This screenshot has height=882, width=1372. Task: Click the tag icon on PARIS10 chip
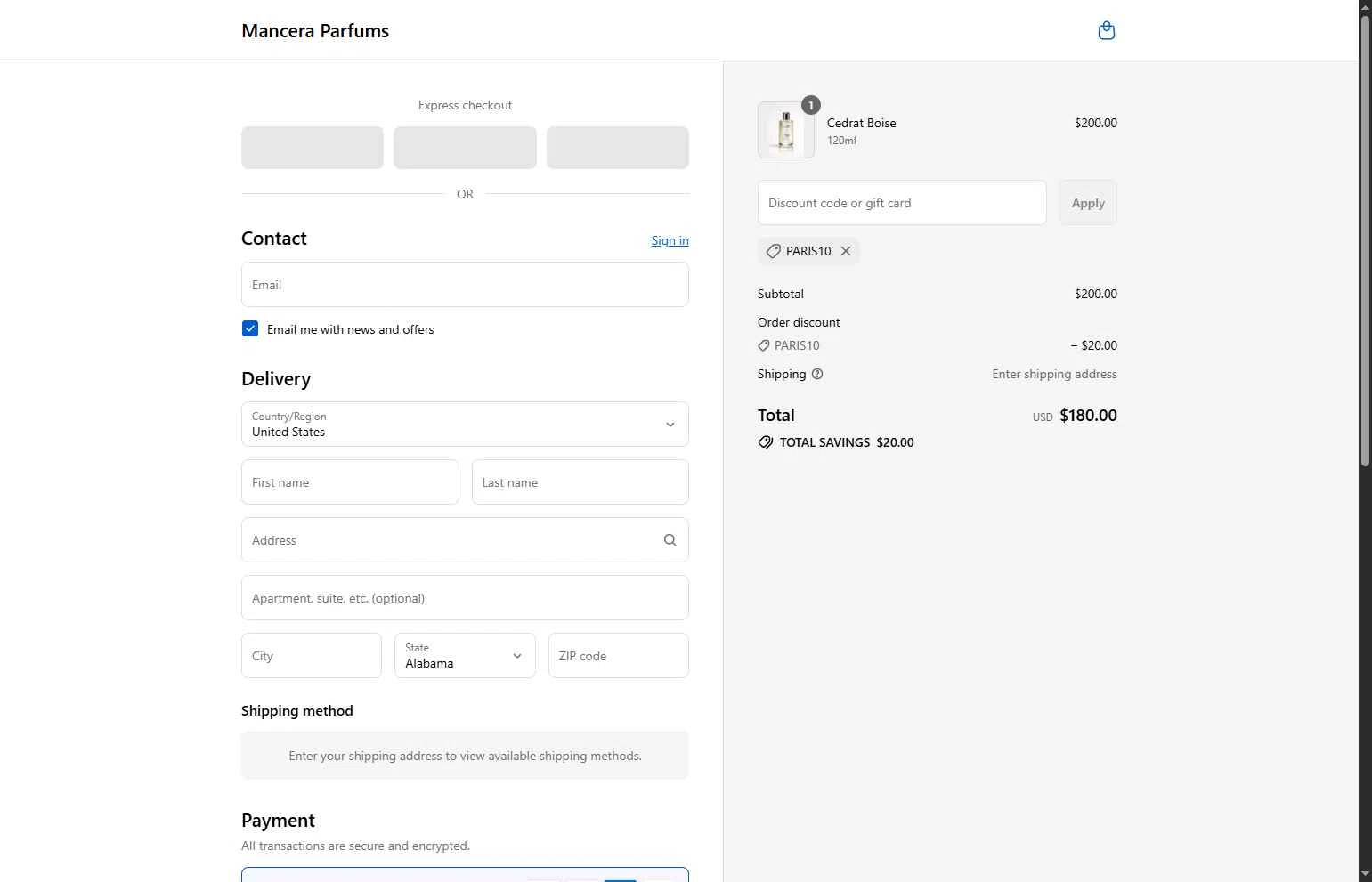[774, 251]
